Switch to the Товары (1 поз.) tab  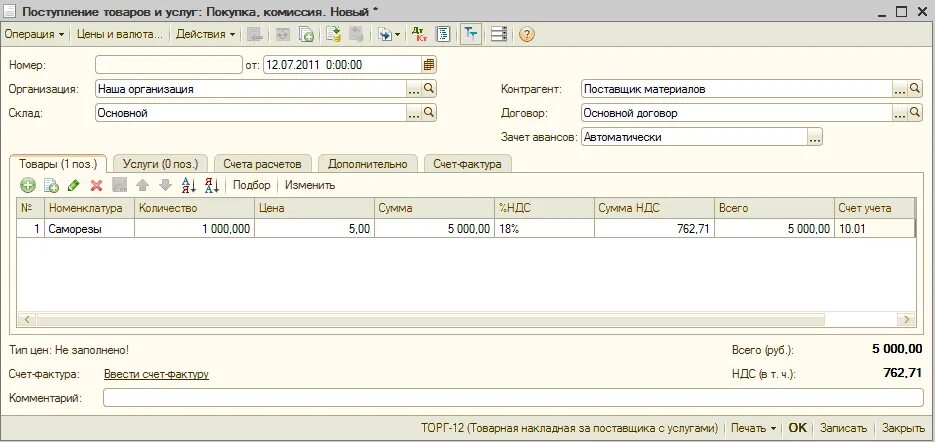(58, 163)
